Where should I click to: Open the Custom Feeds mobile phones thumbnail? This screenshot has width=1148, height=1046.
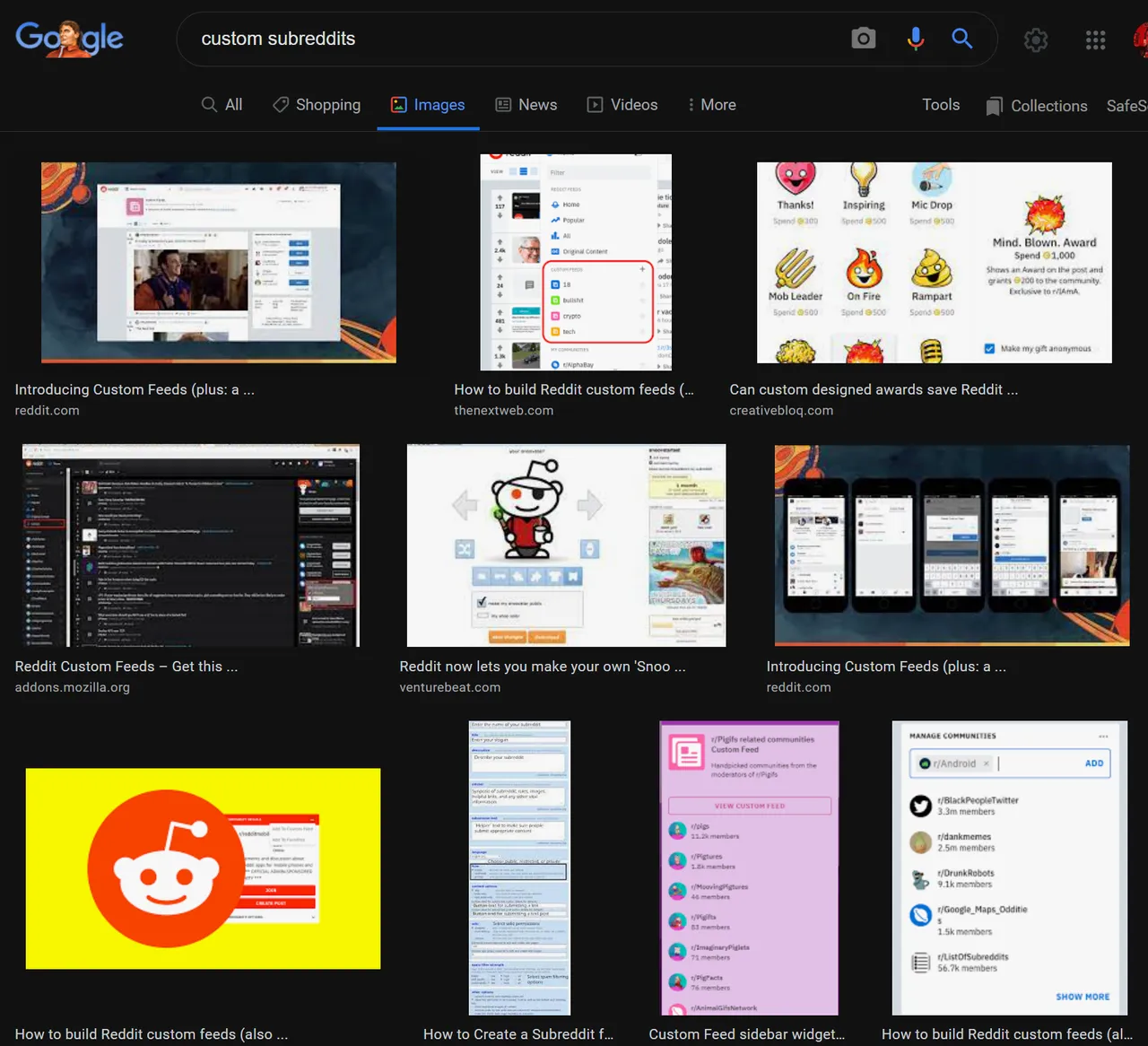click(x=952, y=545)
